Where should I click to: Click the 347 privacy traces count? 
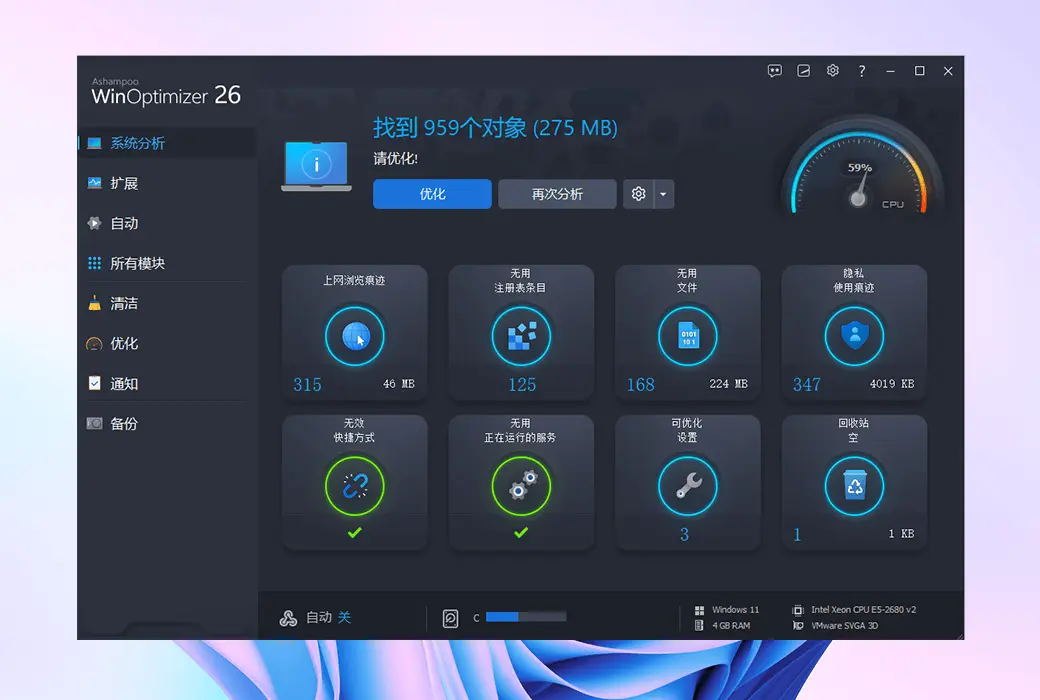pos(807,384)
